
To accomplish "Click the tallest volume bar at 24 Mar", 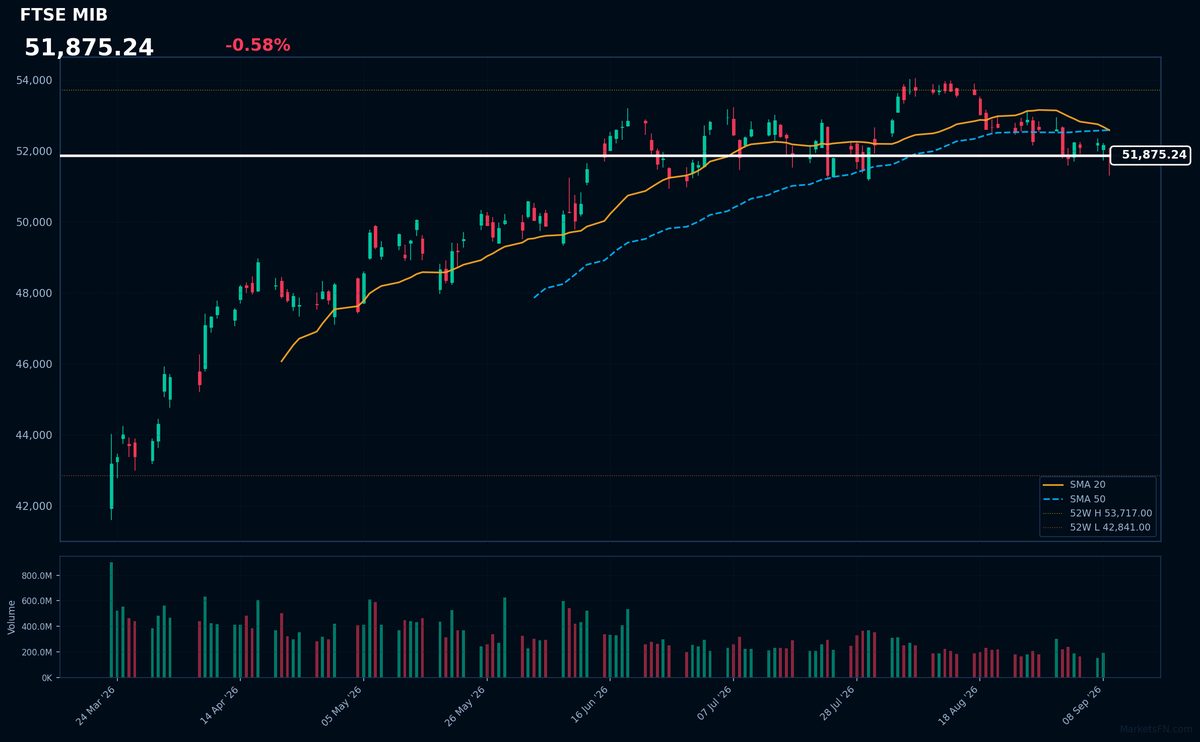I will pyautogui.click(x=111, y=620).
